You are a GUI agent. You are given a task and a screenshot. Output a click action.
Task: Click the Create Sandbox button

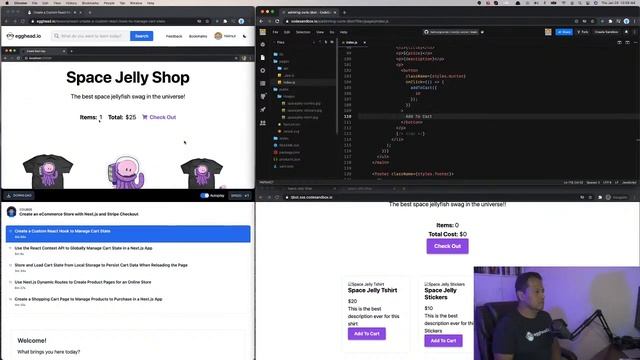point(607,32)
